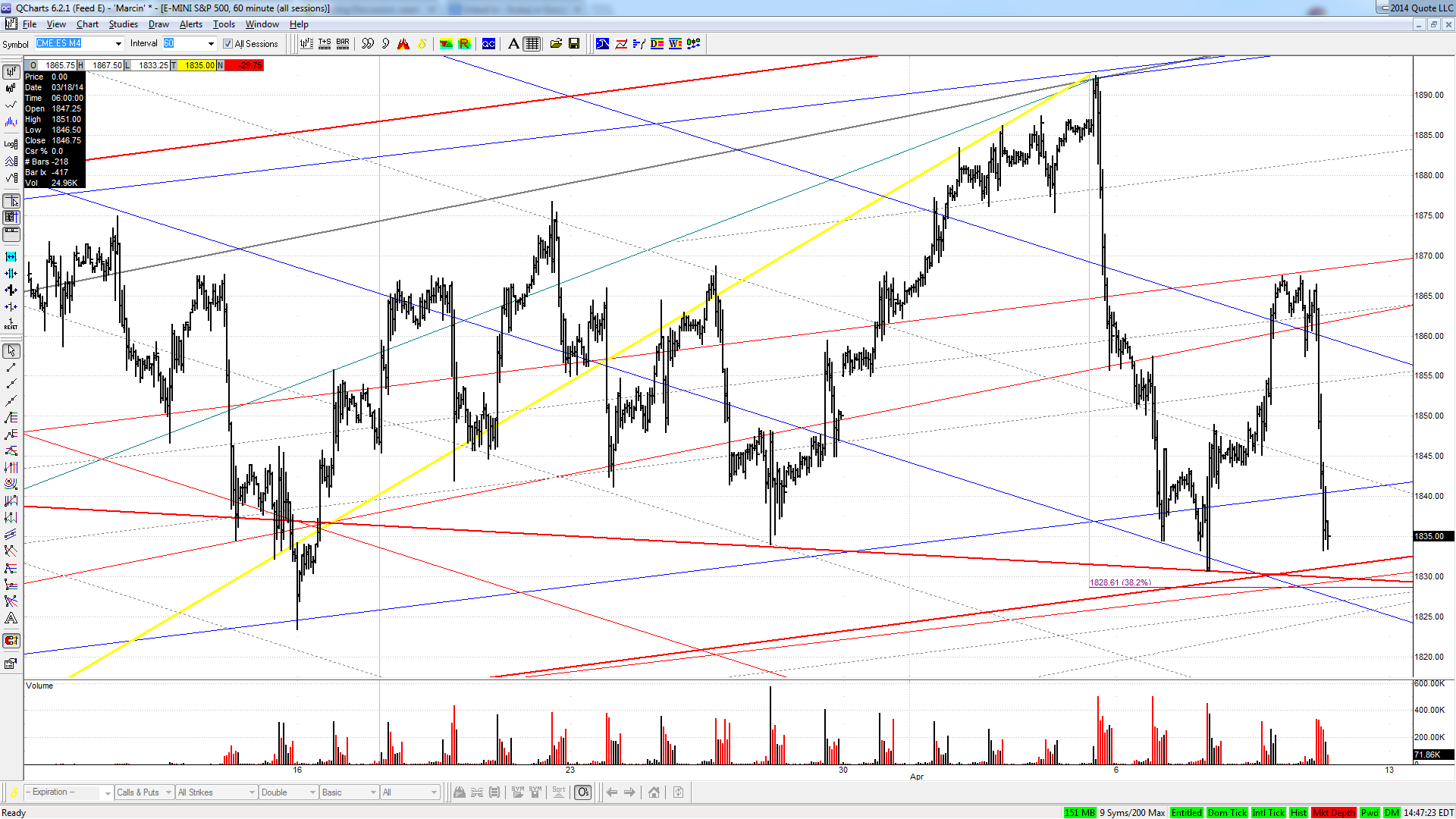
Task: Click the back arrow in bottom toolbar
Action: coord(612,792)
